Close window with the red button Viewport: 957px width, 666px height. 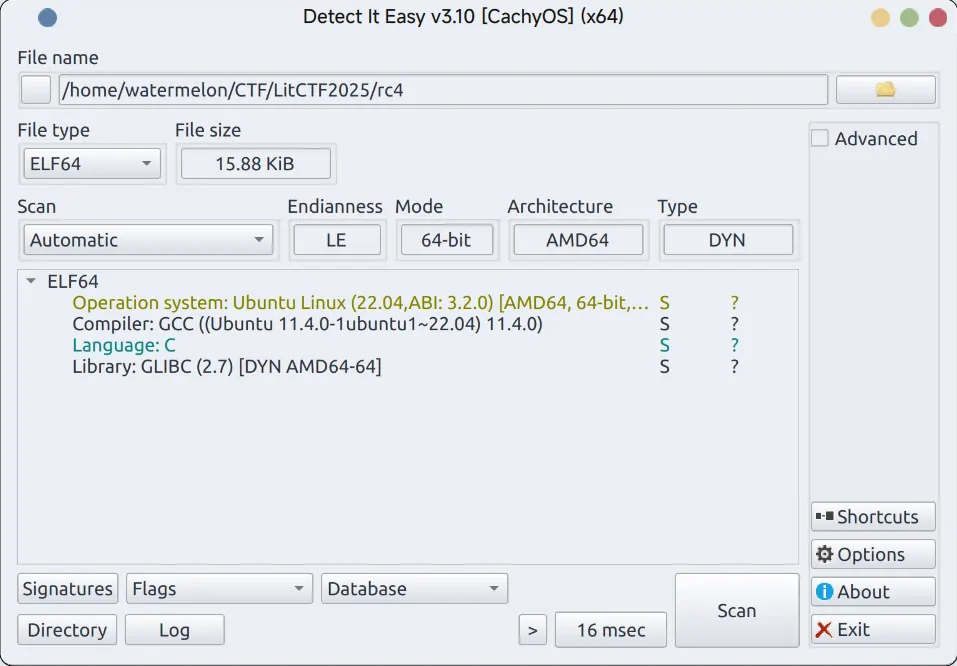938,18
